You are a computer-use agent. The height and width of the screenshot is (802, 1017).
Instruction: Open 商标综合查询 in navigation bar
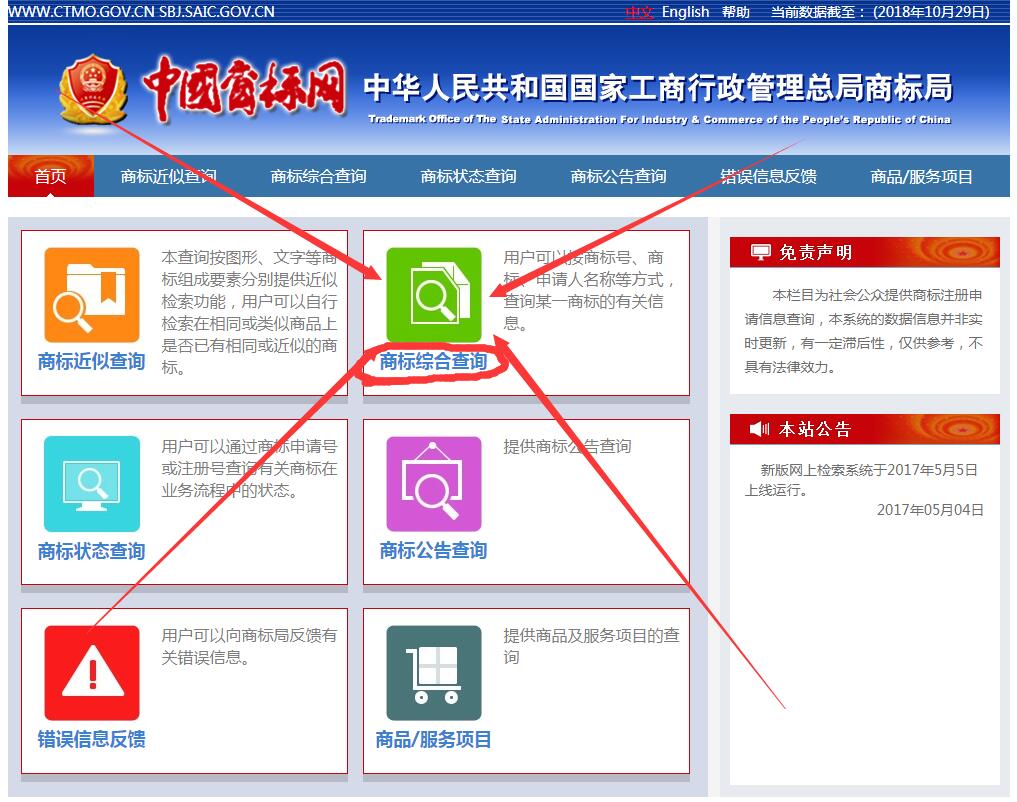[318, 176]
